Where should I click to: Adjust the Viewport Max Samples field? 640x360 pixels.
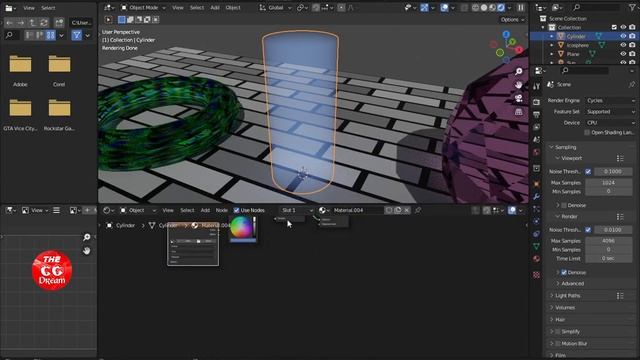pos(609,182)
